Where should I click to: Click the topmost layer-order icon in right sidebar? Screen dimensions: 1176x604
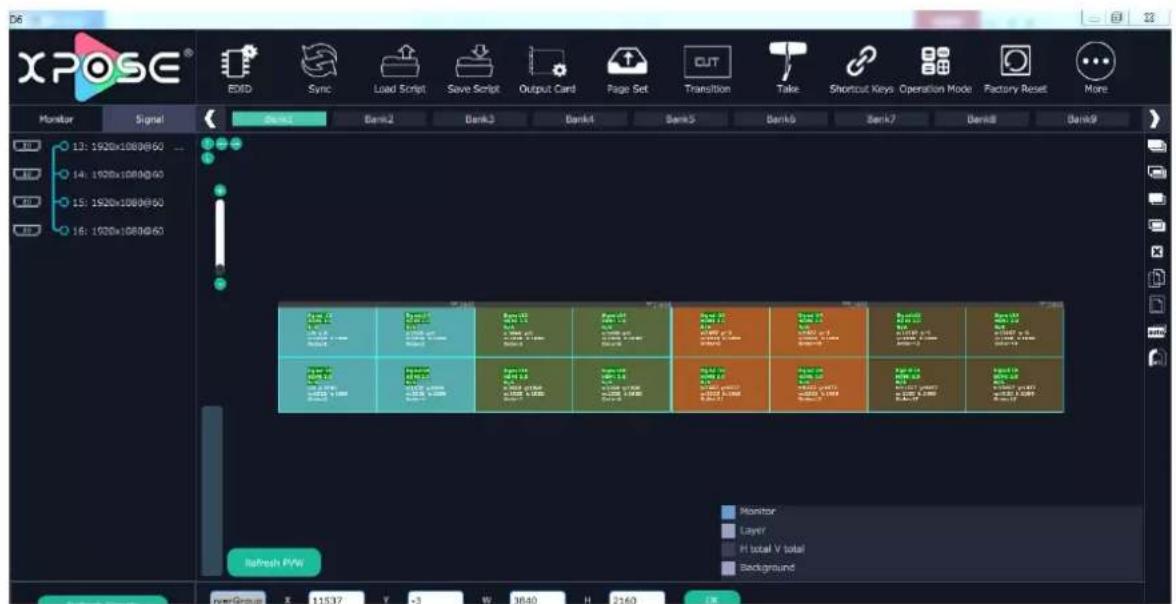[1156, 144]
